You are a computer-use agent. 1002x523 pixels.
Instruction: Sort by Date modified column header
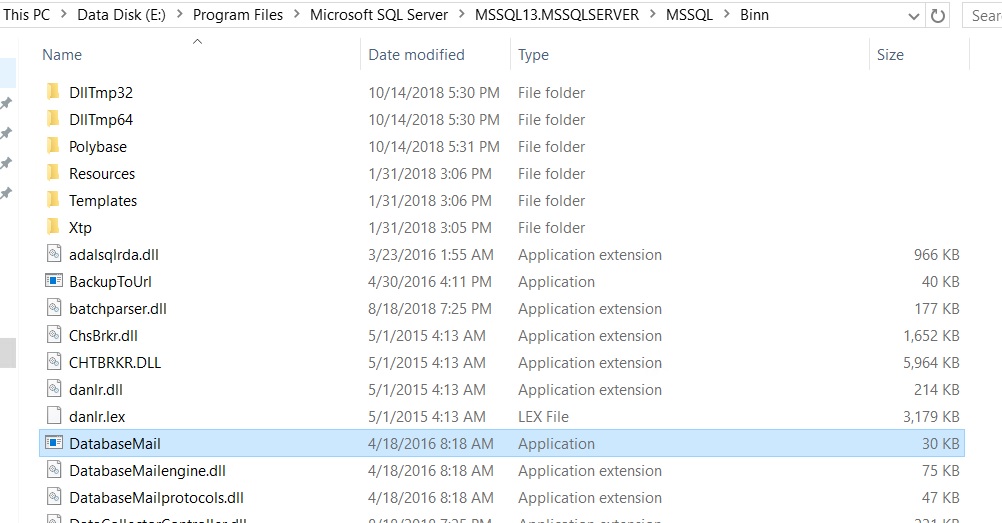[416, 55]
